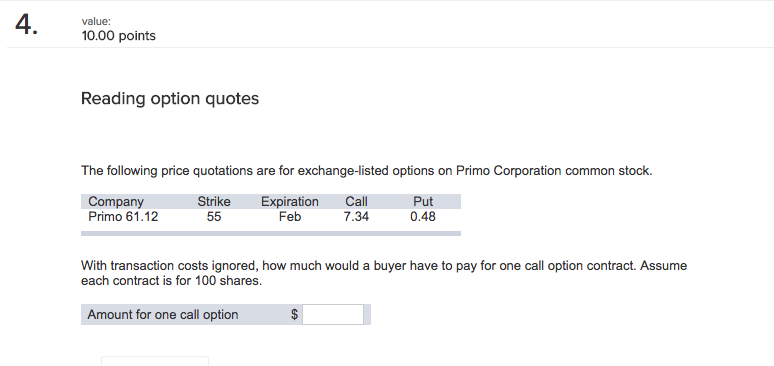Click the partially visible button below the answer
This screenshot has height=366, width=774.
tap(155, 361)
